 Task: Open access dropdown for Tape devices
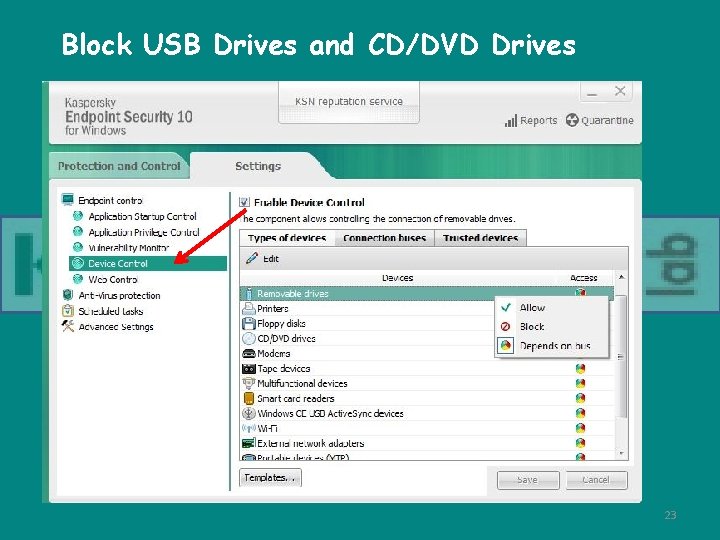[x=580, y=368]
